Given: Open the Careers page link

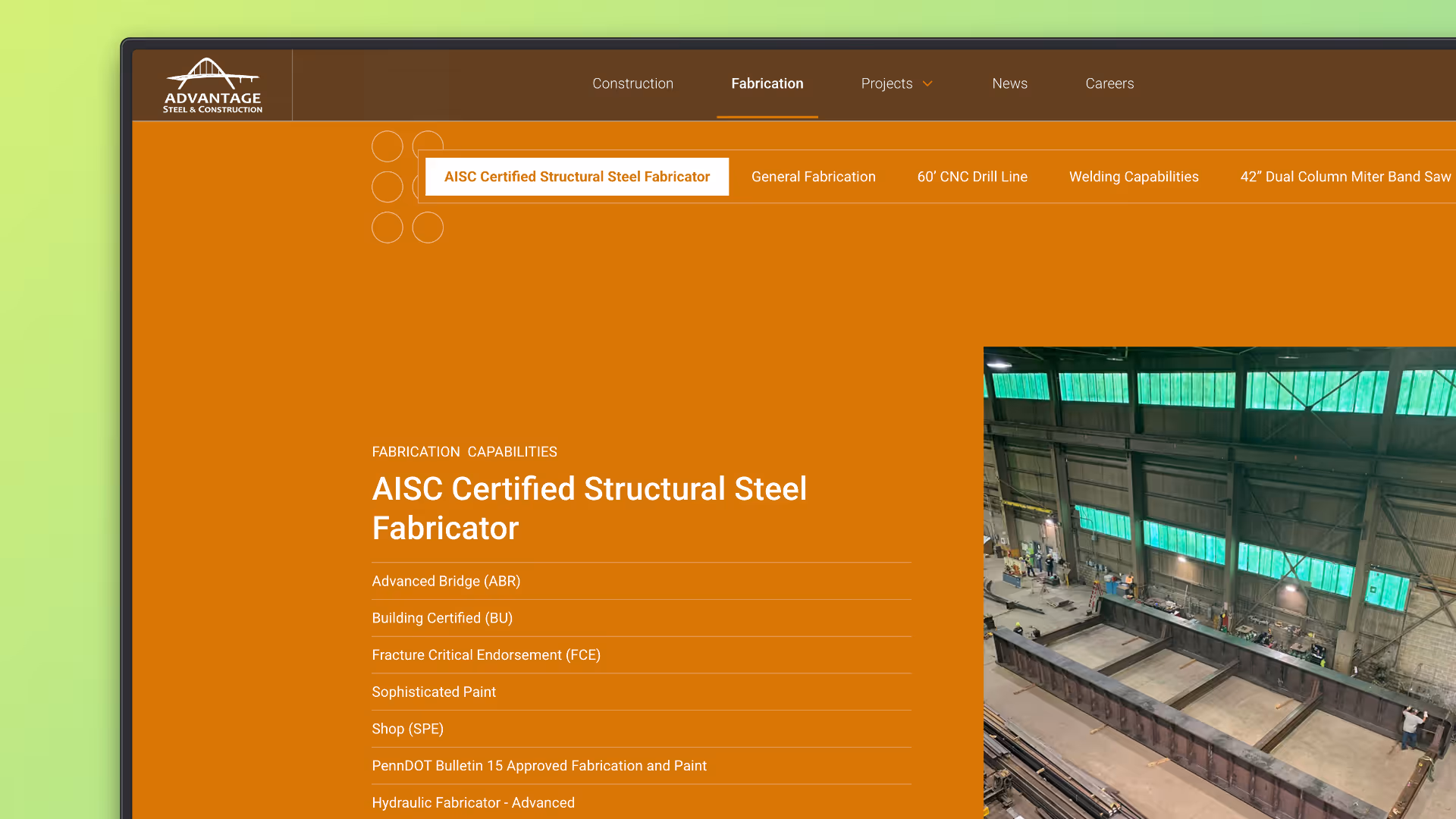Looking at the screenshot, I should [1109, 83].
